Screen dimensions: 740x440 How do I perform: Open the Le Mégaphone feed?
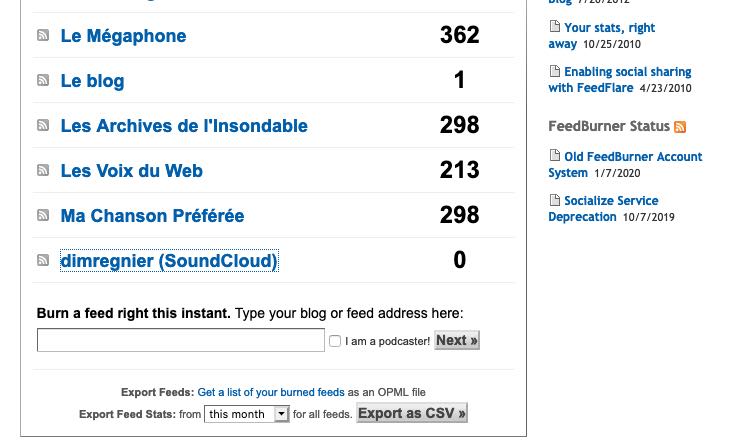click(x=123, y=36)
